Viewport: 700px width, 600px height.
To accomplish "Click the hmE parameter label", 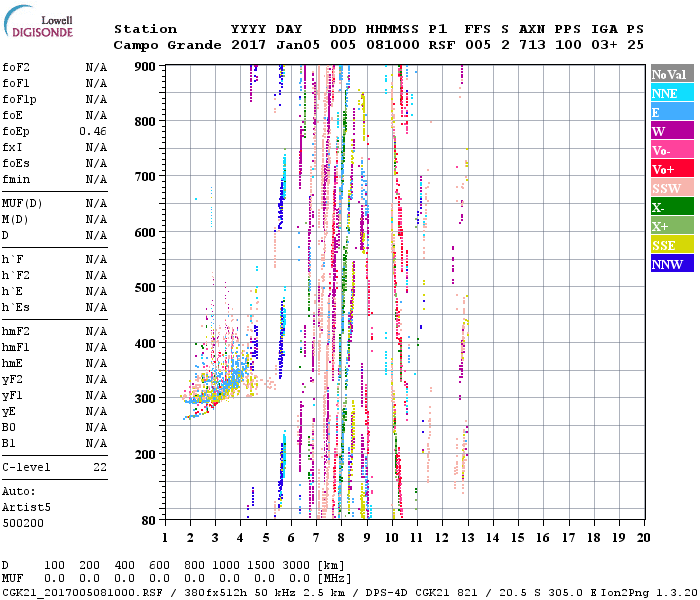I will pyautogui.click(x=12, y=363).
